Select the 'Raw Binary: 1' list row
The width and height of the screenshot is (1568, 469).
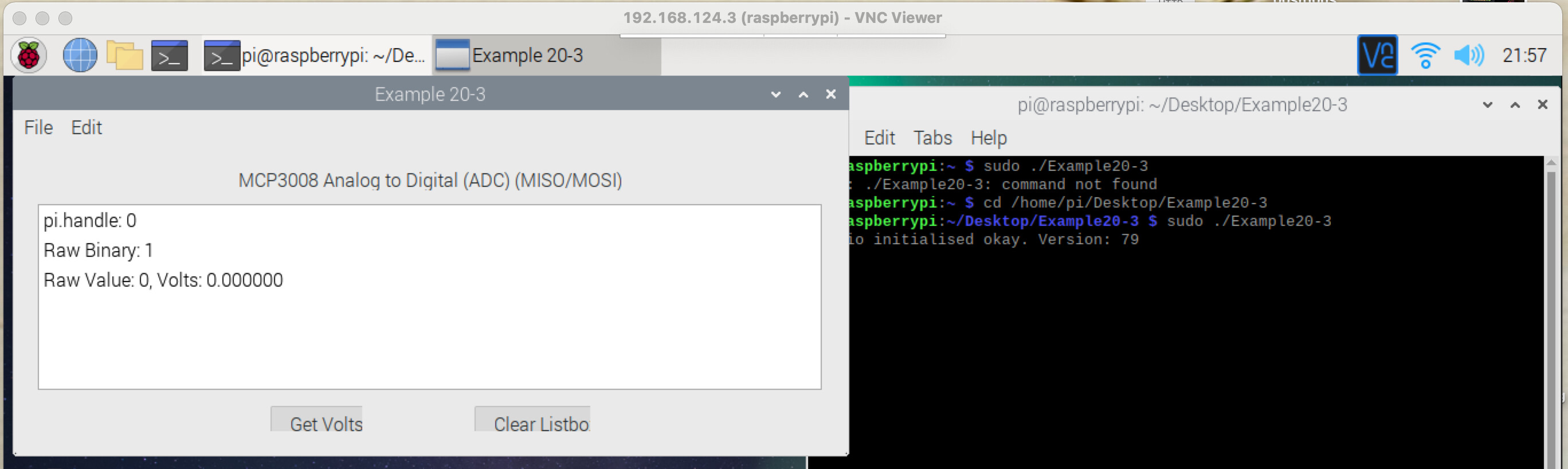click(429, 251)
